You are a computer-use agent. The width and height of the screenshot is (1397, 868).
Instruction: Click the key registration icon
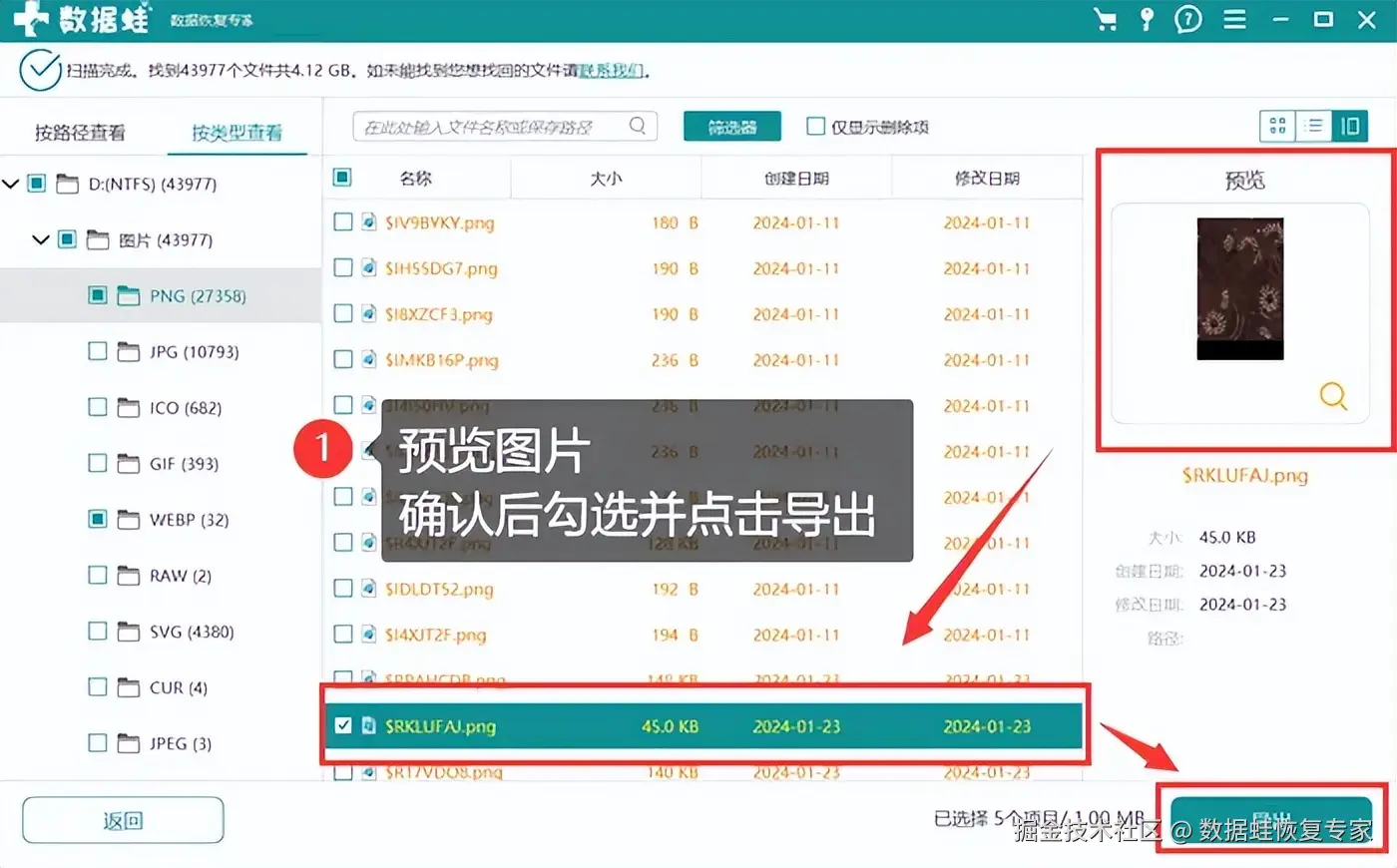click(1147, 19)
